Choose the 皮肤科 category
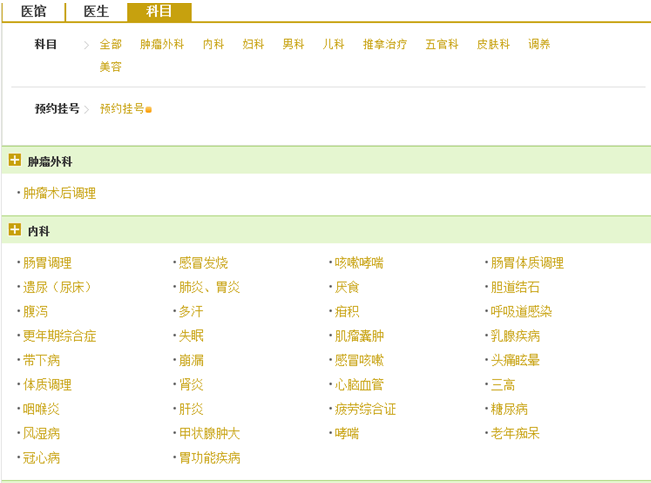Viewport: 651px width, 483px height. 493,45
